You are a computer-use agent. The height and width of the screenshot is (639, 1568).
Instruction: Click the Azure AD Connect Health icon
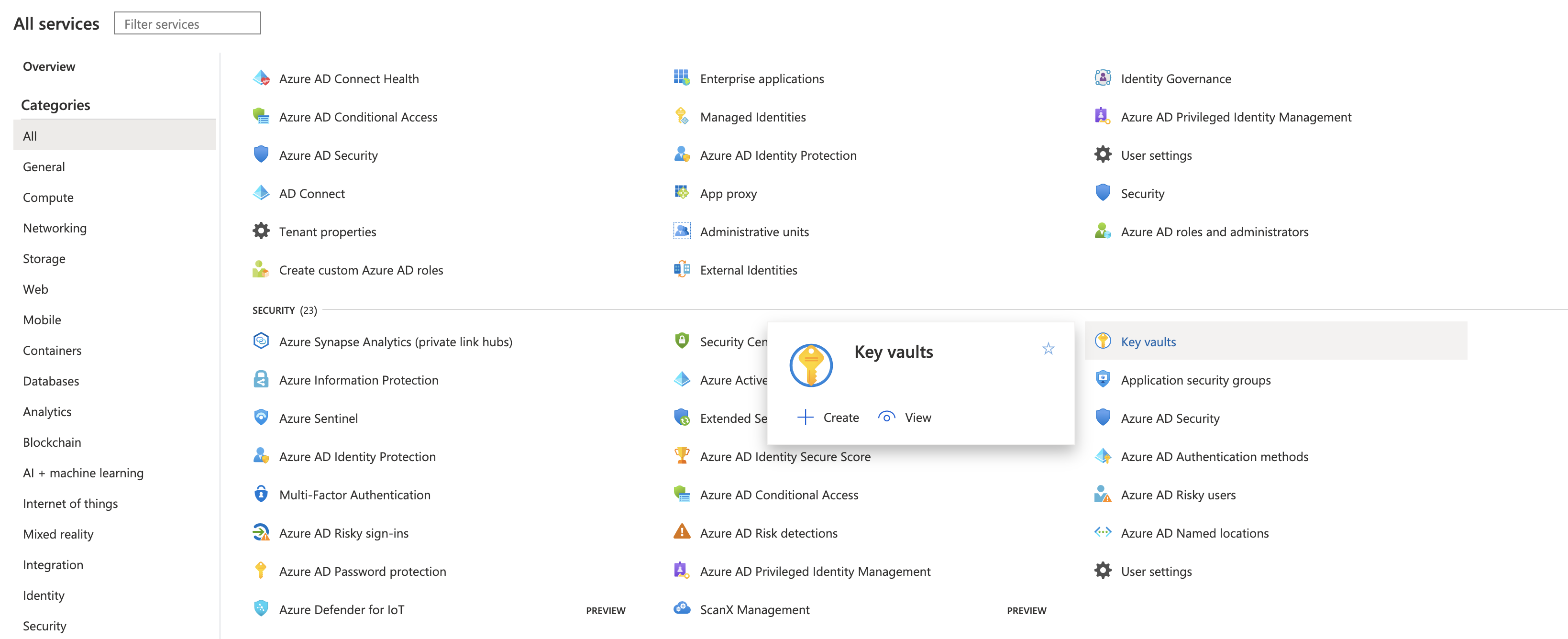coord(261,78)
